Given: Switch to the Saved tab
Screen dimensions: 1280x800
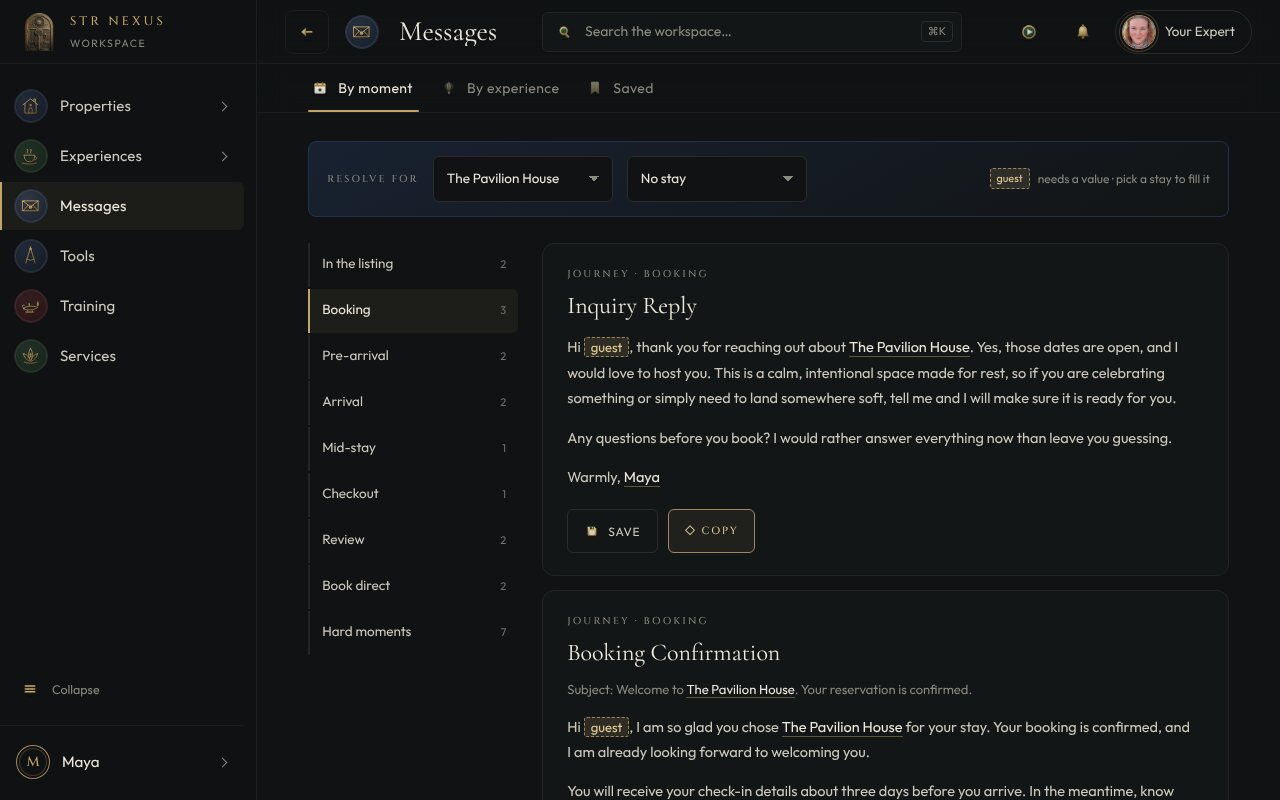Looking at the screenshot, I should click(x=621, y=88).
